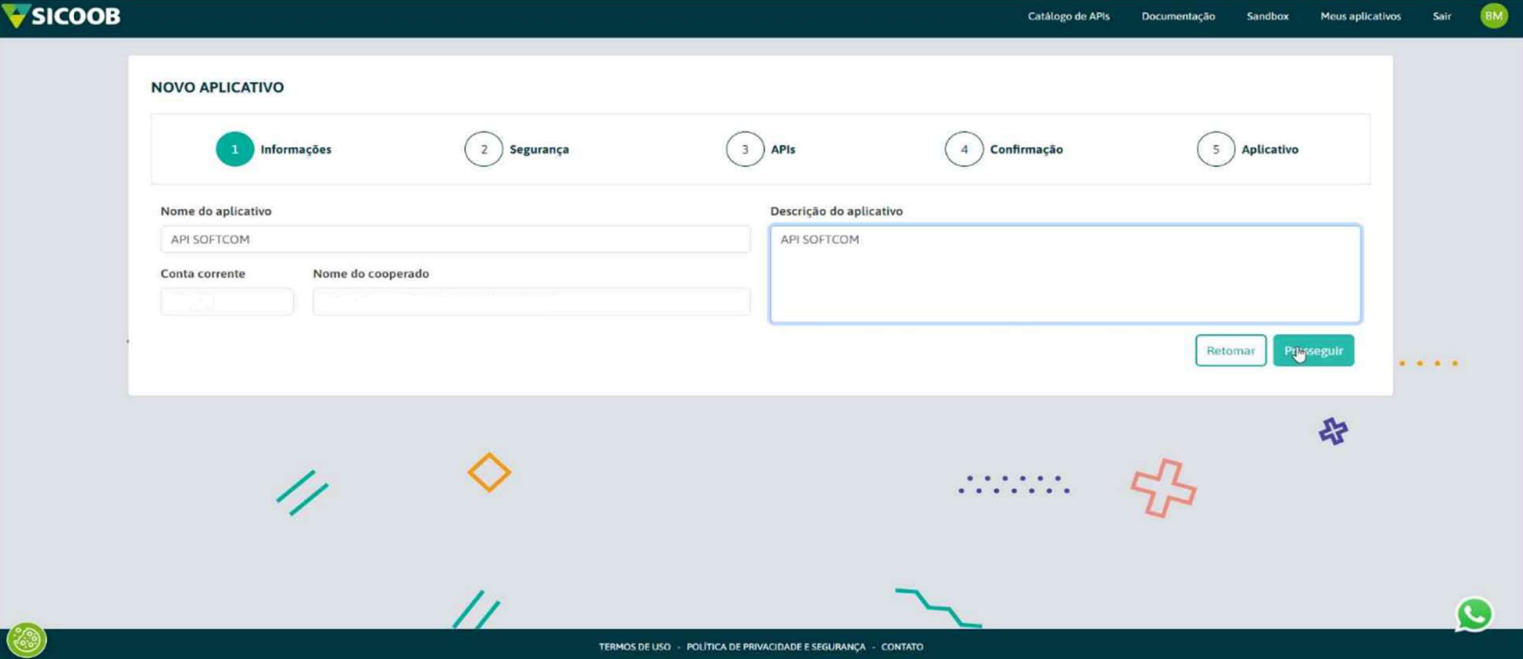Screen dimensions: 1523x659
Task: Select step 5 Aplicativo circle
Action: coord(1215,150)
